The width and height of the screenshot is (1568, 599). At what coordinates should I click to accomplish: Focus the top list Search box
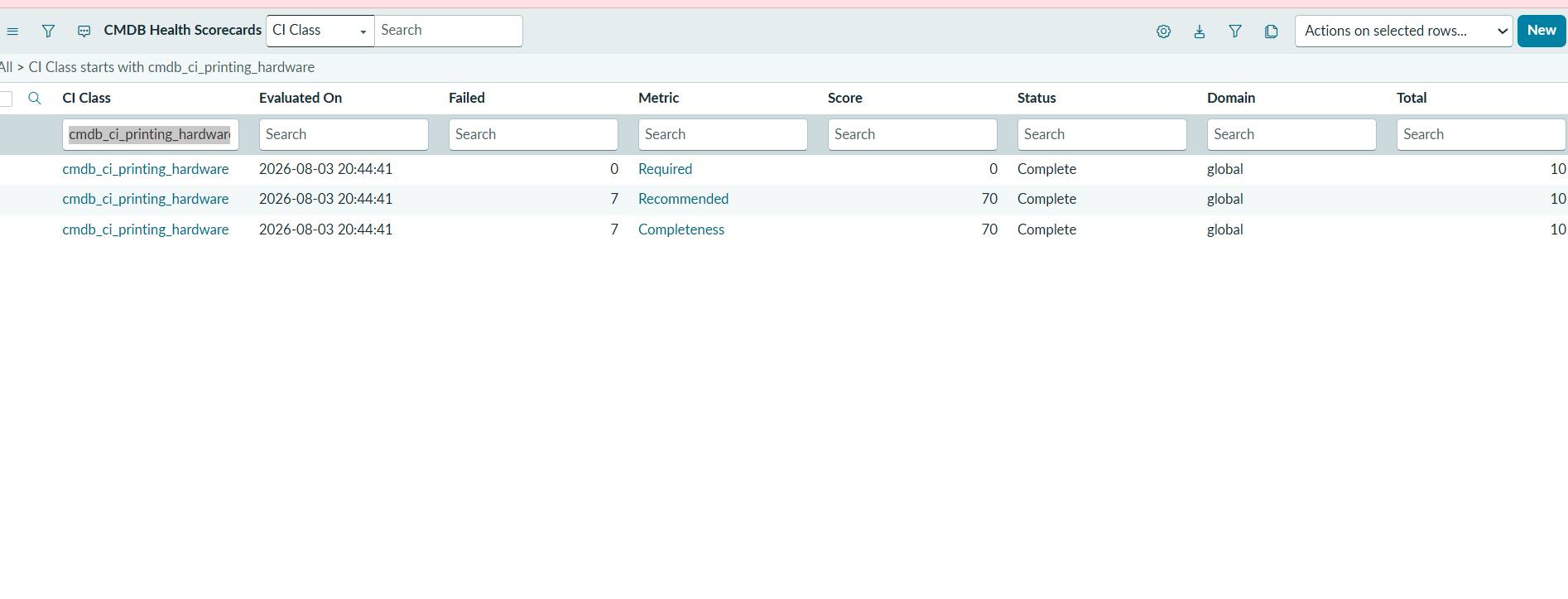pos(449,31)
